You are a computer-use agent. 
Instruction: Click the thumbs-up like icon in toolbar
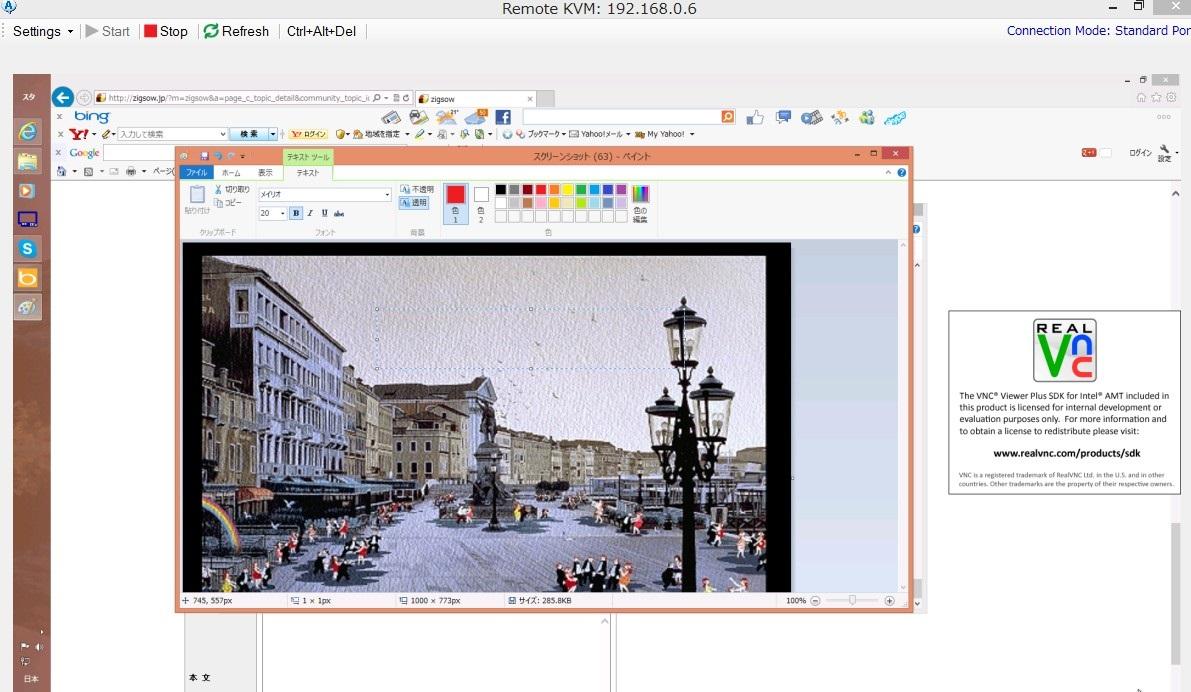(755, 117)
